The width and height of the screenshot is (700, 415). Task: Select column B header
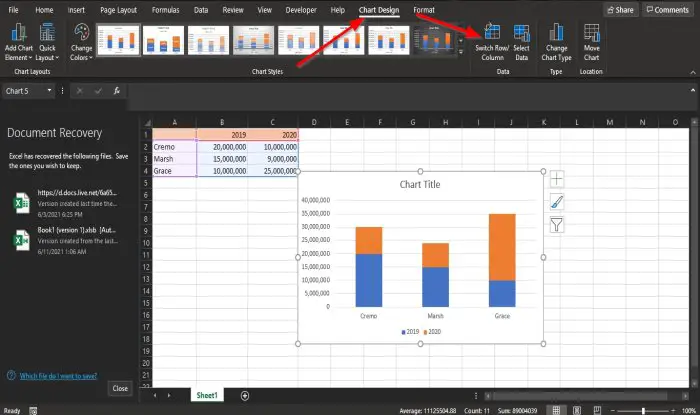(222, 122)
